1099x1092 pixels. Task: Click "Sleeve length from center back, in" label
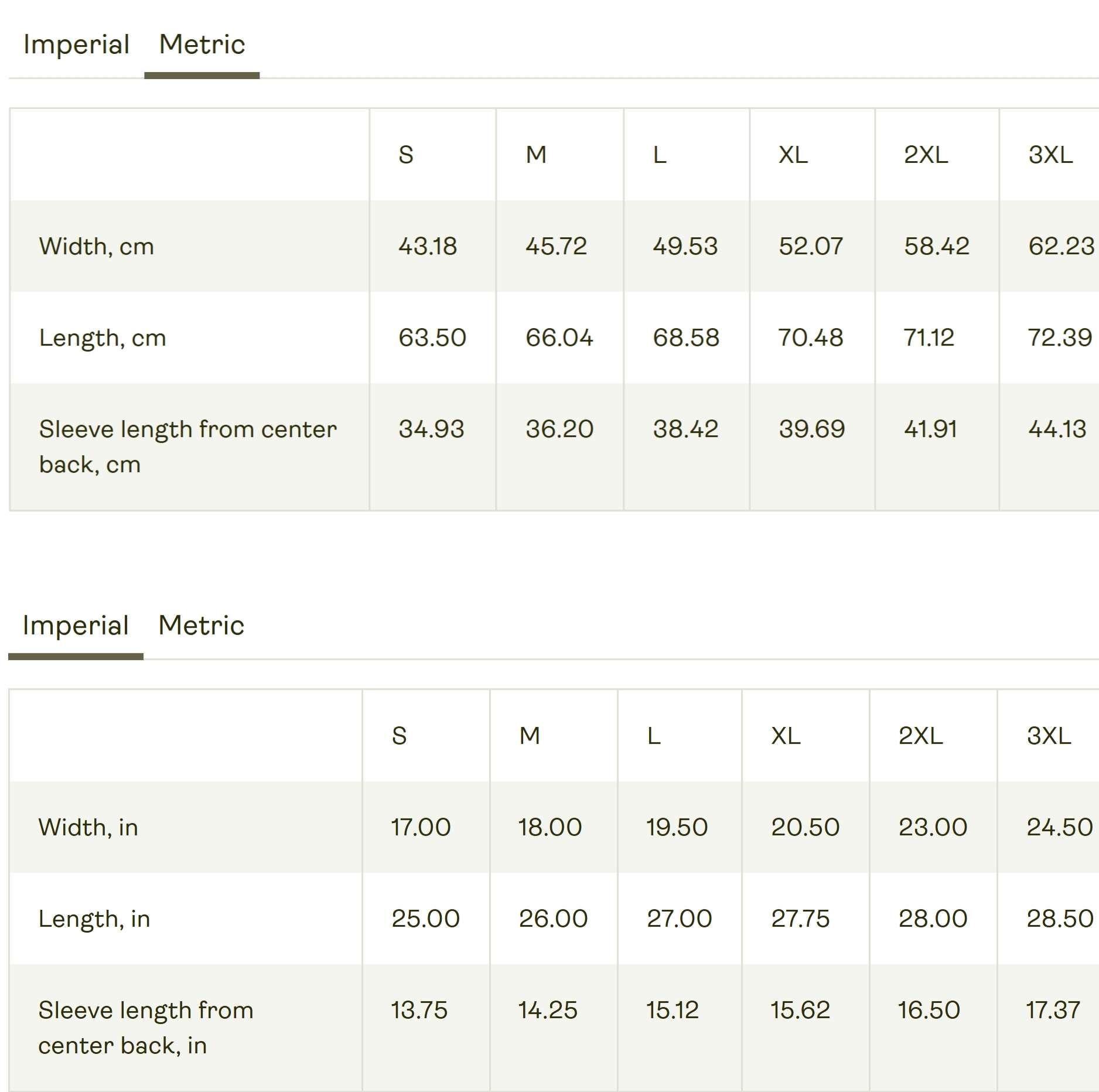tap(146, 1028)
